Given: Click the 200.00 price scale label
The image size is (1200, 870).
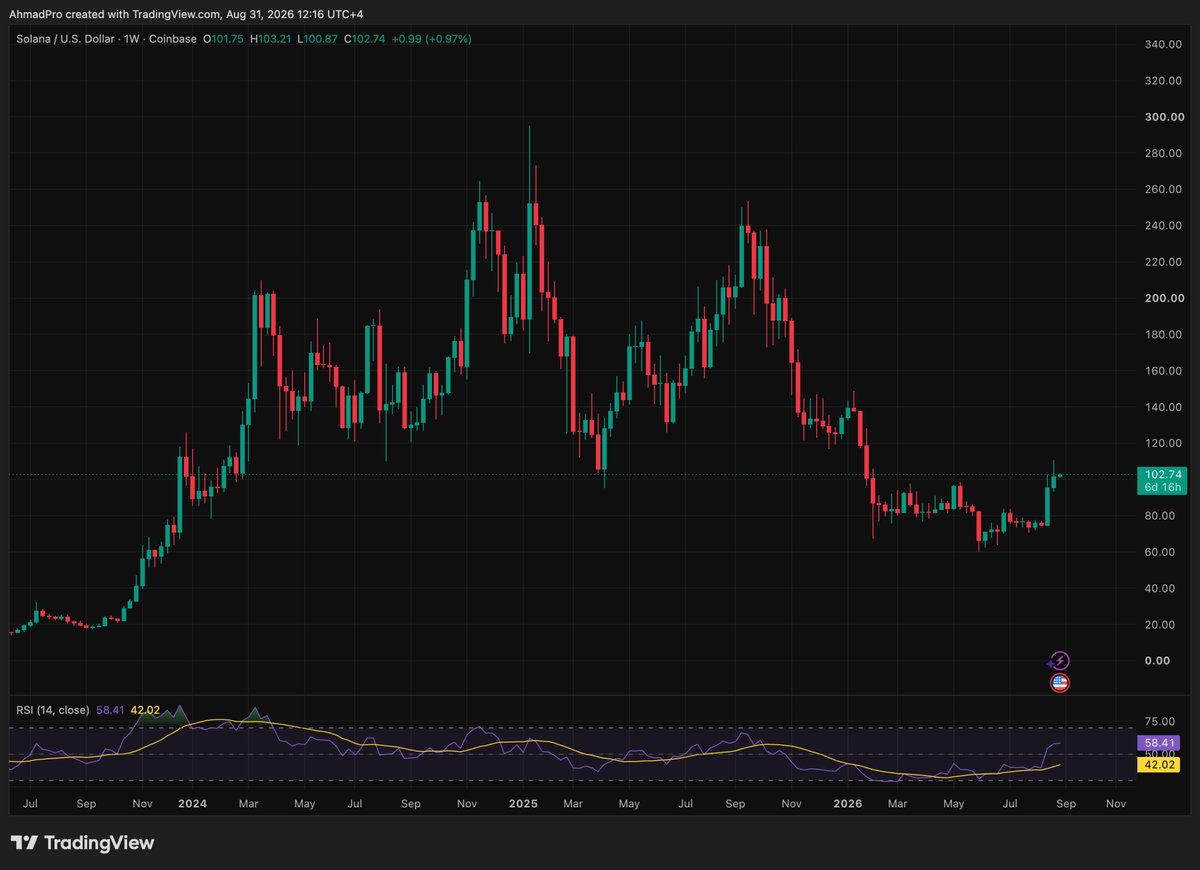Looking at the screenshot, I should [x=1164, y=298].
